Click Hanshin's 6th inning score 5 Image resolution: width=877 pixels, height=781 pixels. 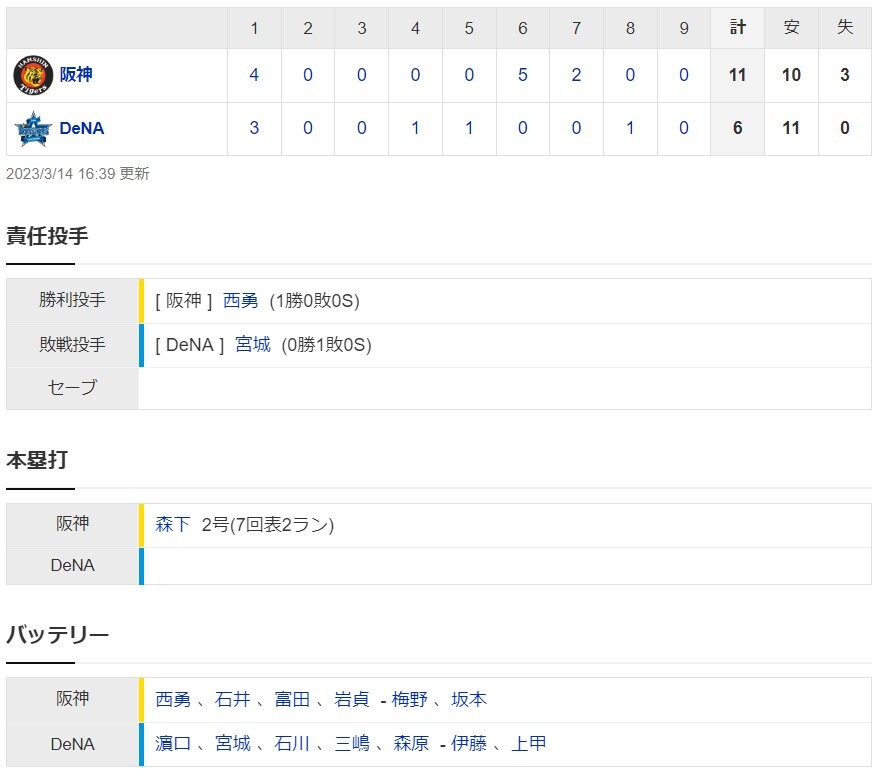(523, 75)
